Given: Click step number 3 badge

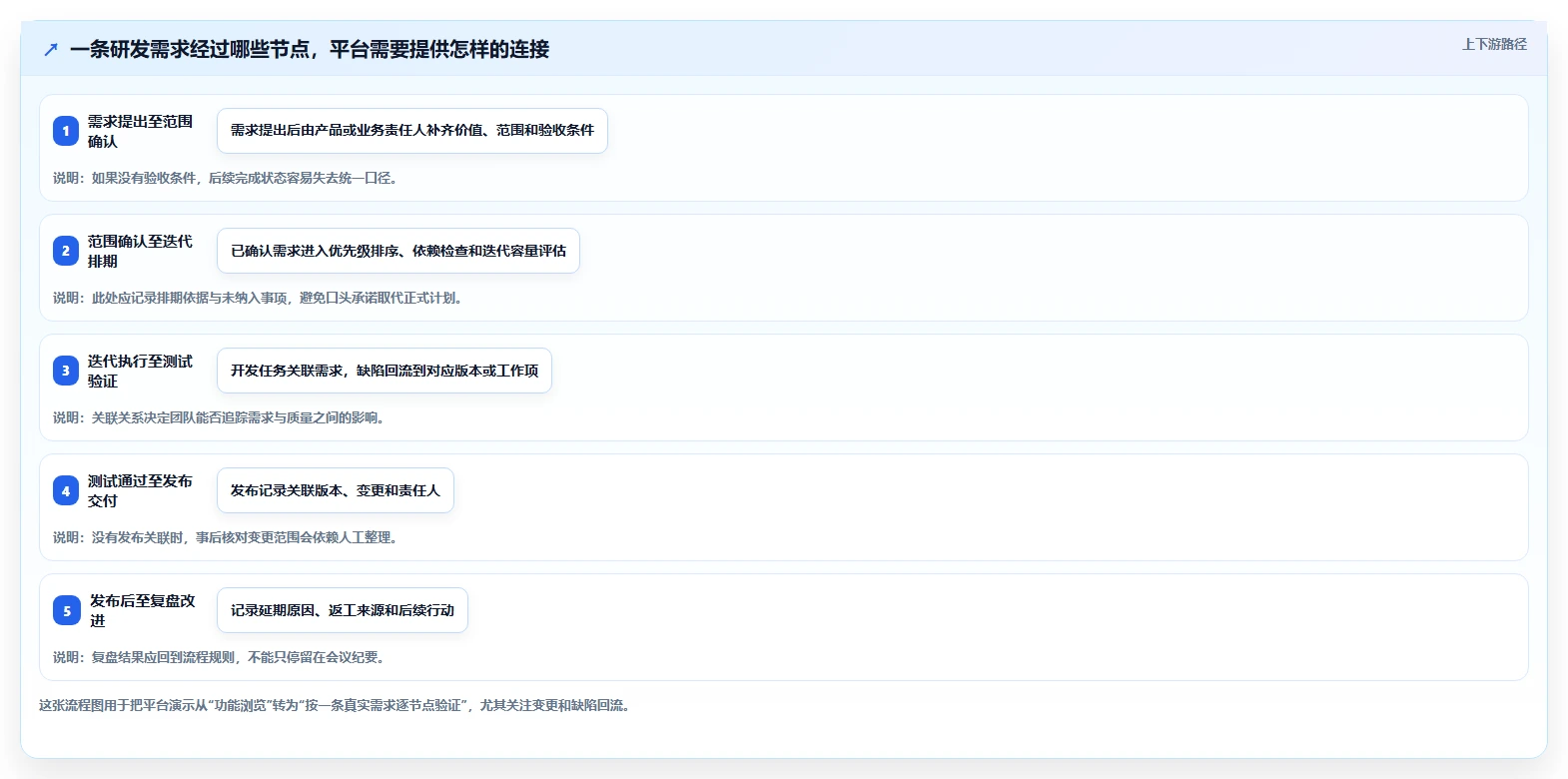Looking at the screenshot, I should pyautogui.click(x=66, y=371).
